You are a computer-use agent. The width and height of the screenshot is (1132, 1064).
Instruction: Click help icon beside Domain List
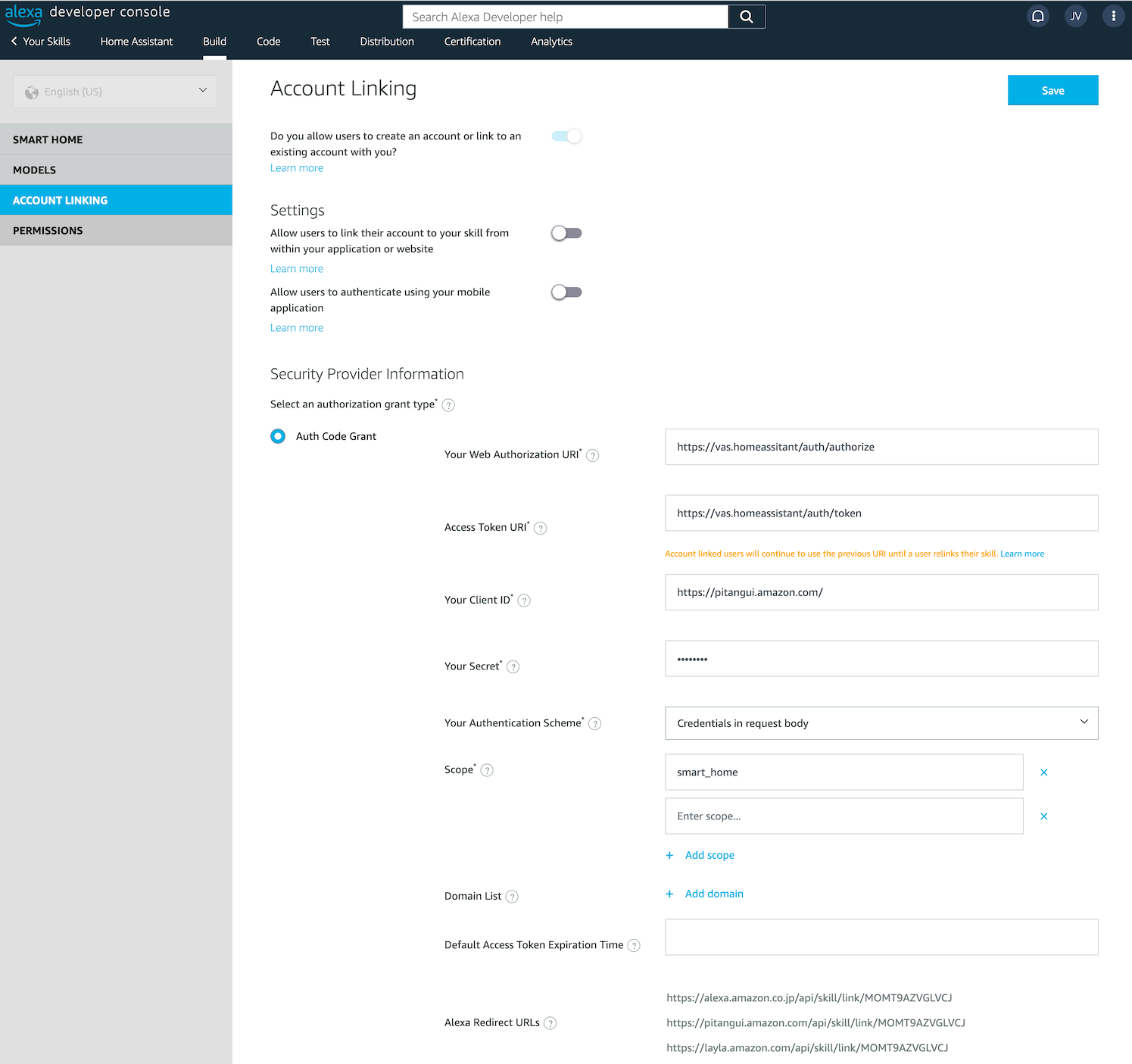point(512,897)
